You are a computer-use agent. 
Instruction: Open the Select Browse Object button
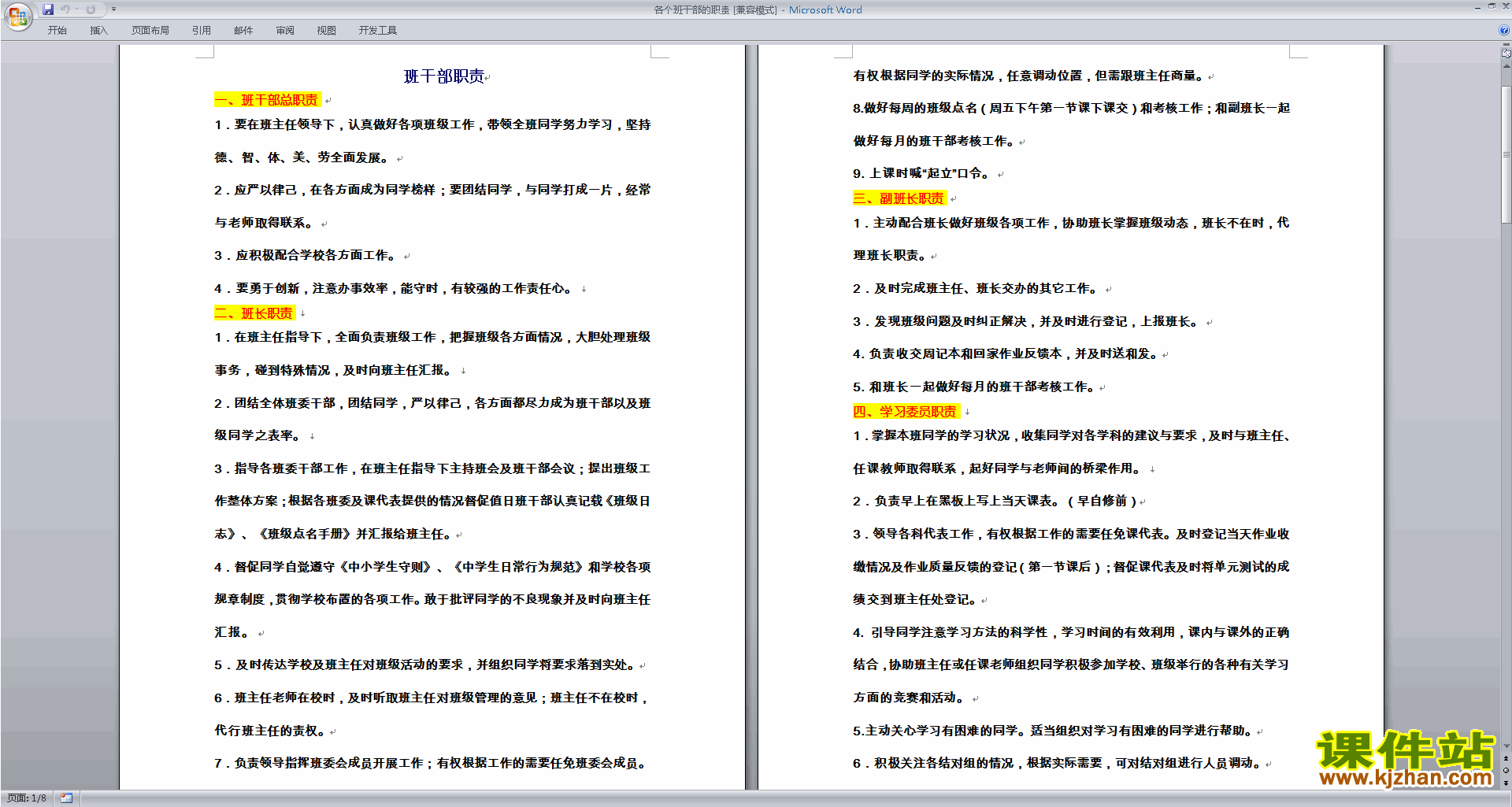pyautogui.click(x=1506, y=771)
